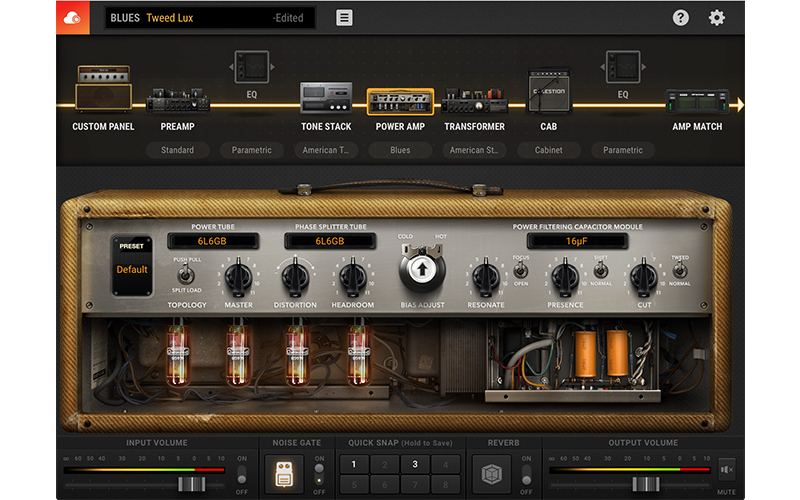The height and width of the screenshot is (500, 800).
Task: Click the Distortion knob
Action: 295,277
